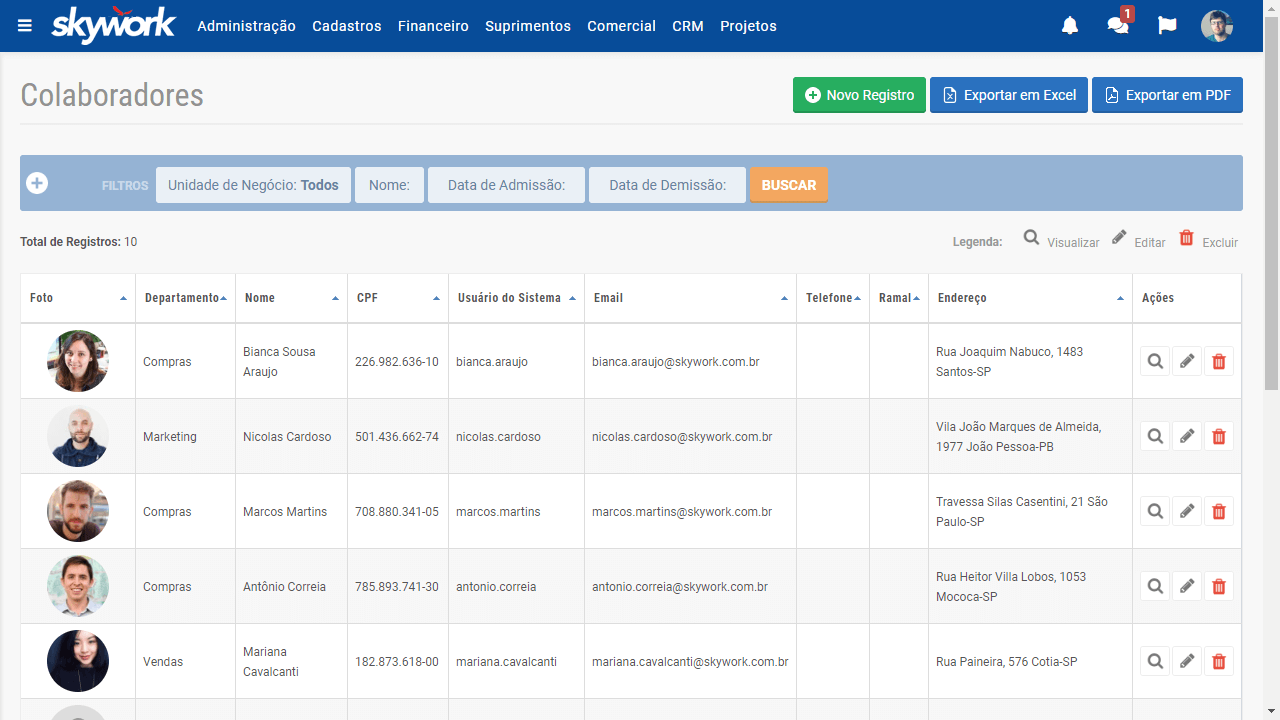
Task: Edit Nicolas Cardoso's record
Action: [x=1187, y=436]
